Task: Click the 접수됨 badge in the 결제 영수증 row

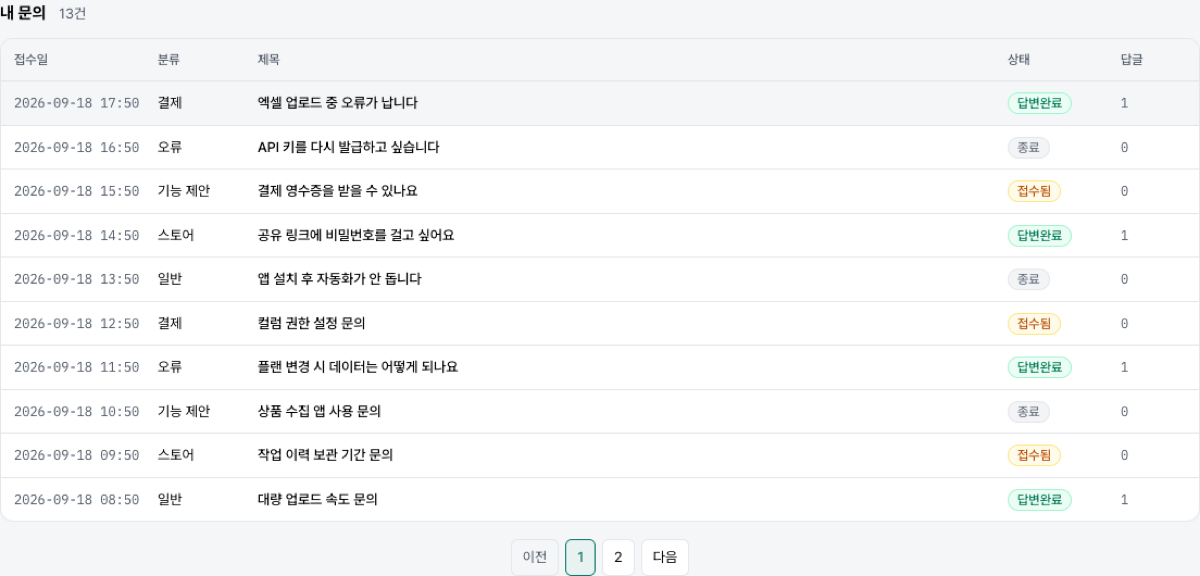Action: point(1034,191)
